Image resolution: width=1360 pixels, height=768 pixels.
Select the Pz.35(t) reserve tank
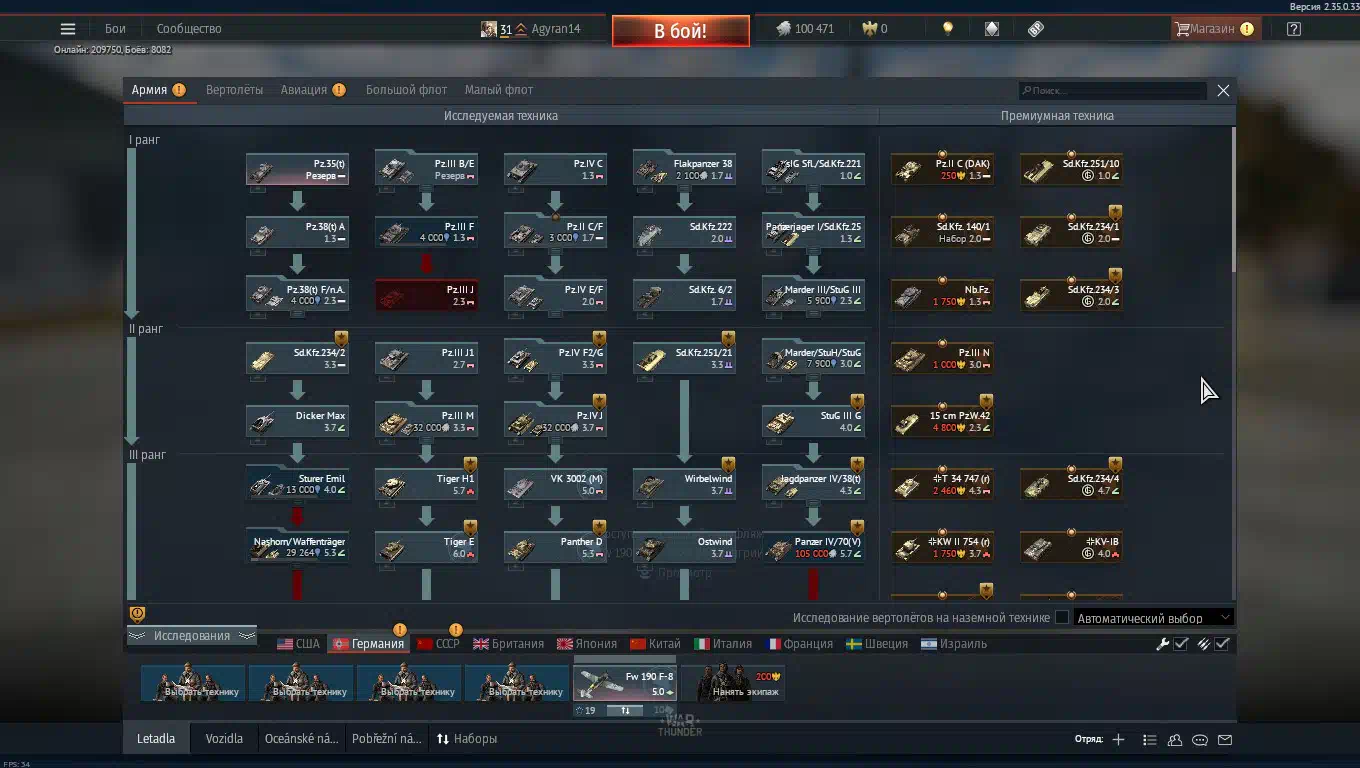[x=297, y=170]
